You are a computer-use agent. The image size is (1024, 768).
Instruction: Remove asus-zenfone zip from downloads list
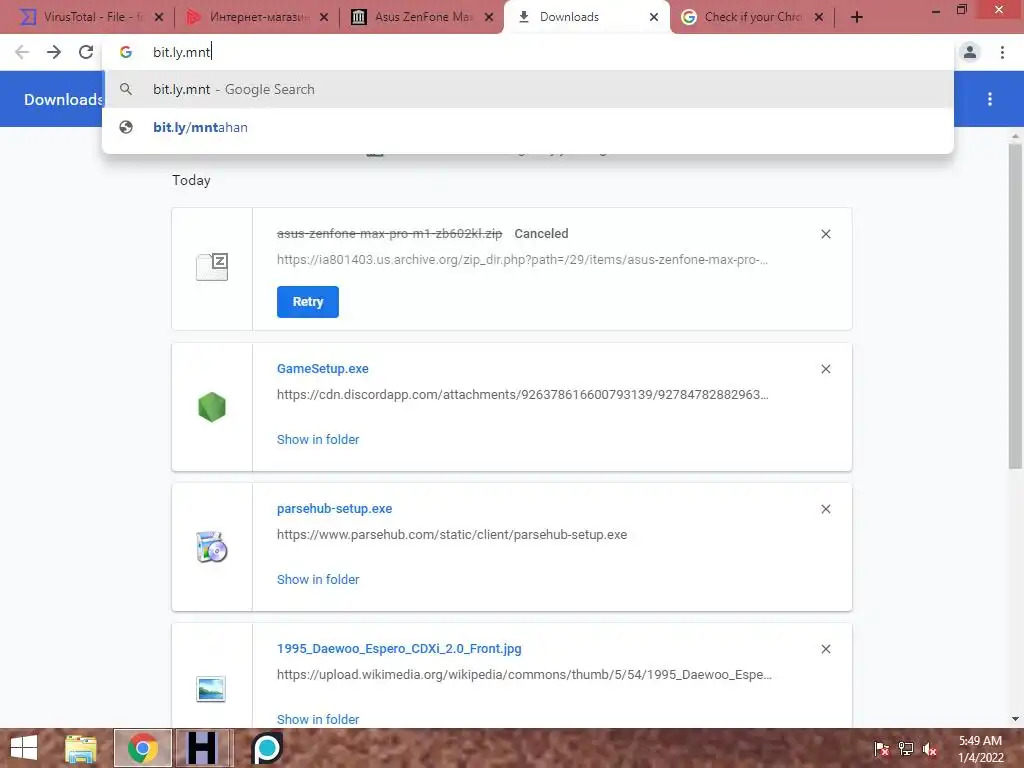tap(825, 234)
